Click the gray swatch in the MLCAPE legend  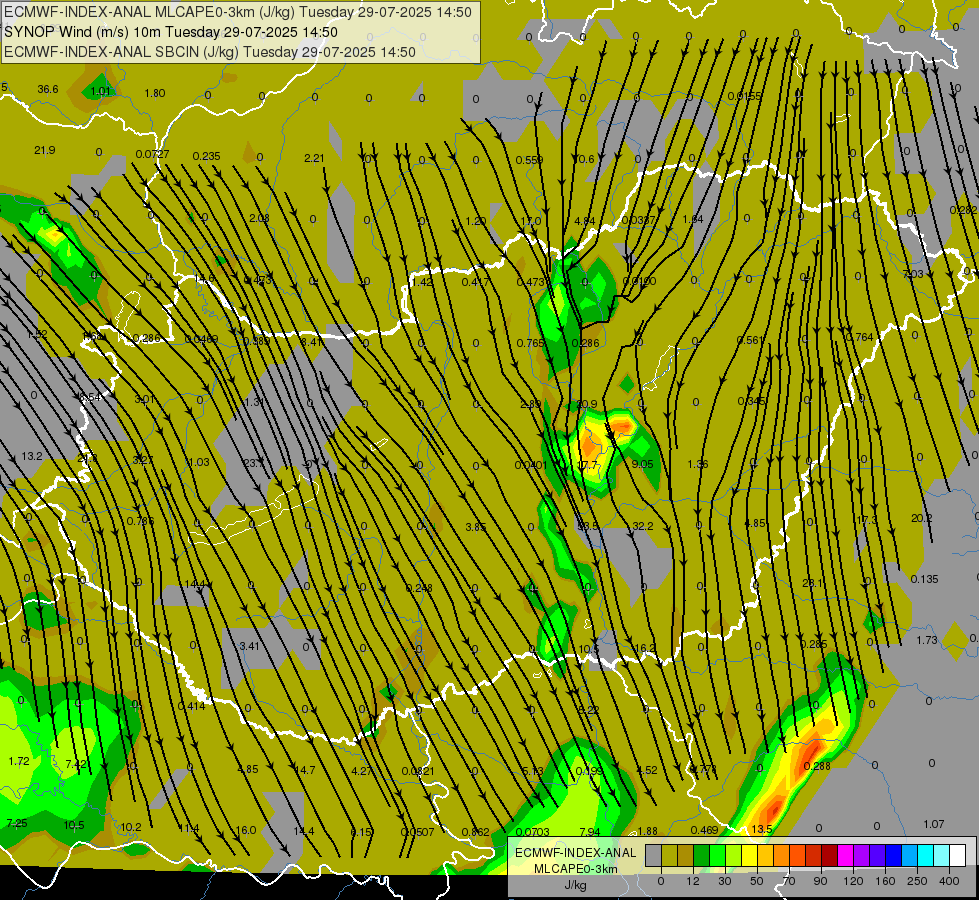coord(654,855)
